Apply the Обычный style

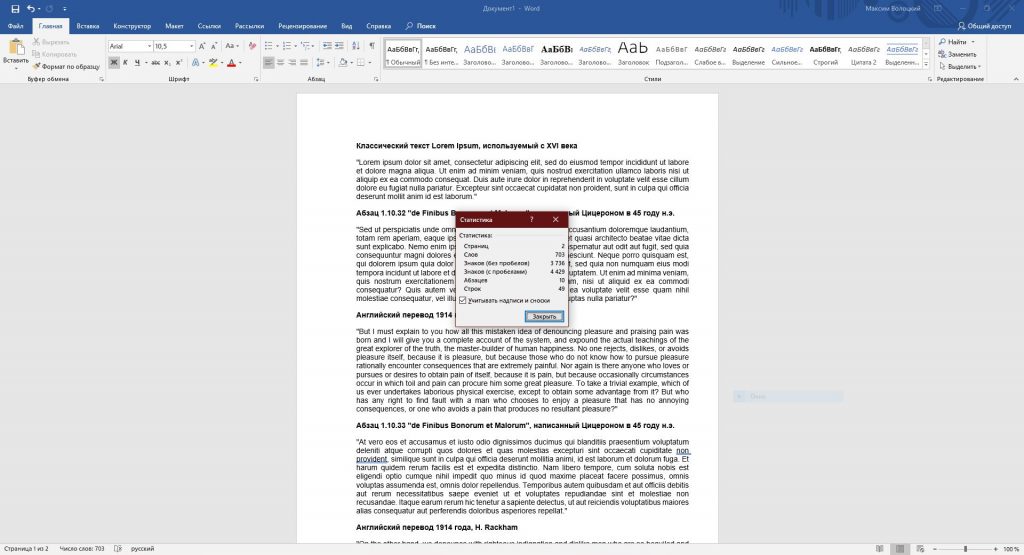(x=403, y=54)
